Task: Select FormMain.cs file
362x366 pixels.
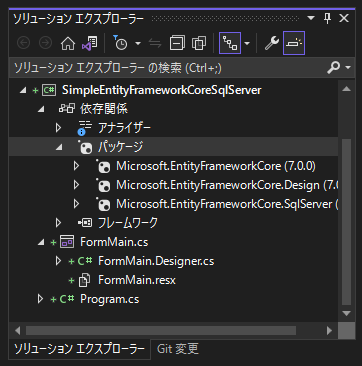Action: 114,242
